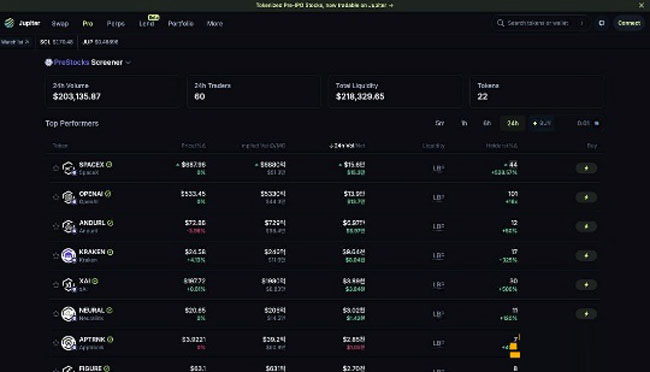This screenshot has width=650, height=372.
Task: Click the search magnifier icon
Action: click(x=500, y=23)
